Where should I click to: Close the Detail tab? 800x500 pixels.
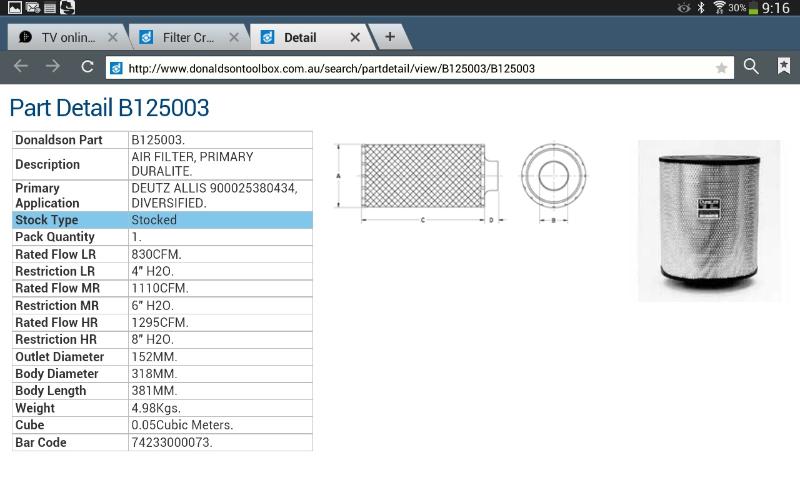(355, 37)
